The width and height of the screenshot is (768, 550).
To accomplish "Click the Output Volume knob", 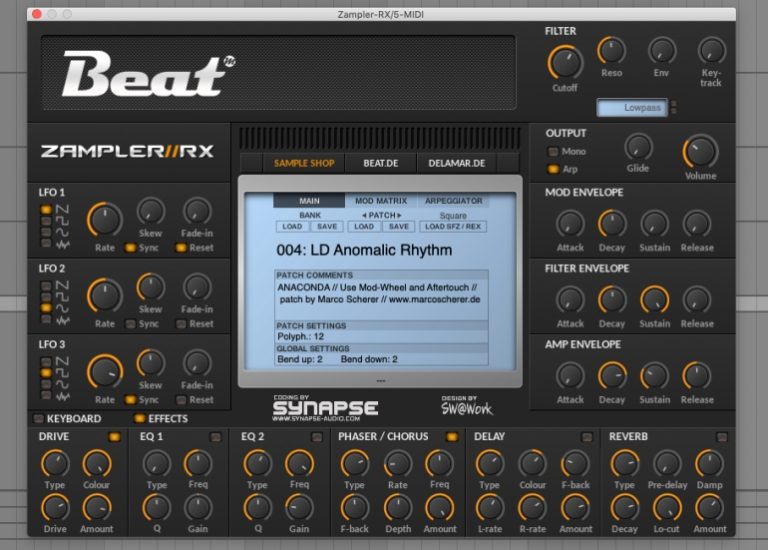I will [700, 152].
